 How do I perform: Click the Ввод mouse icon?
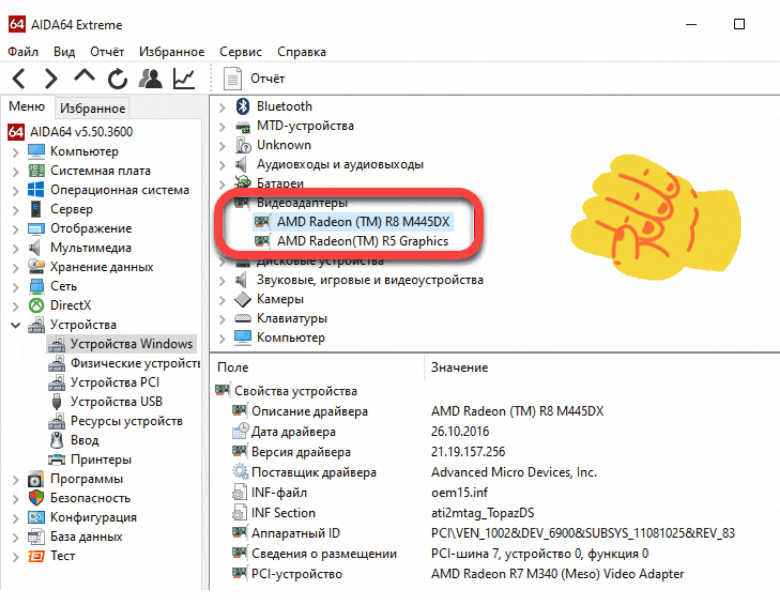[56, 440]
